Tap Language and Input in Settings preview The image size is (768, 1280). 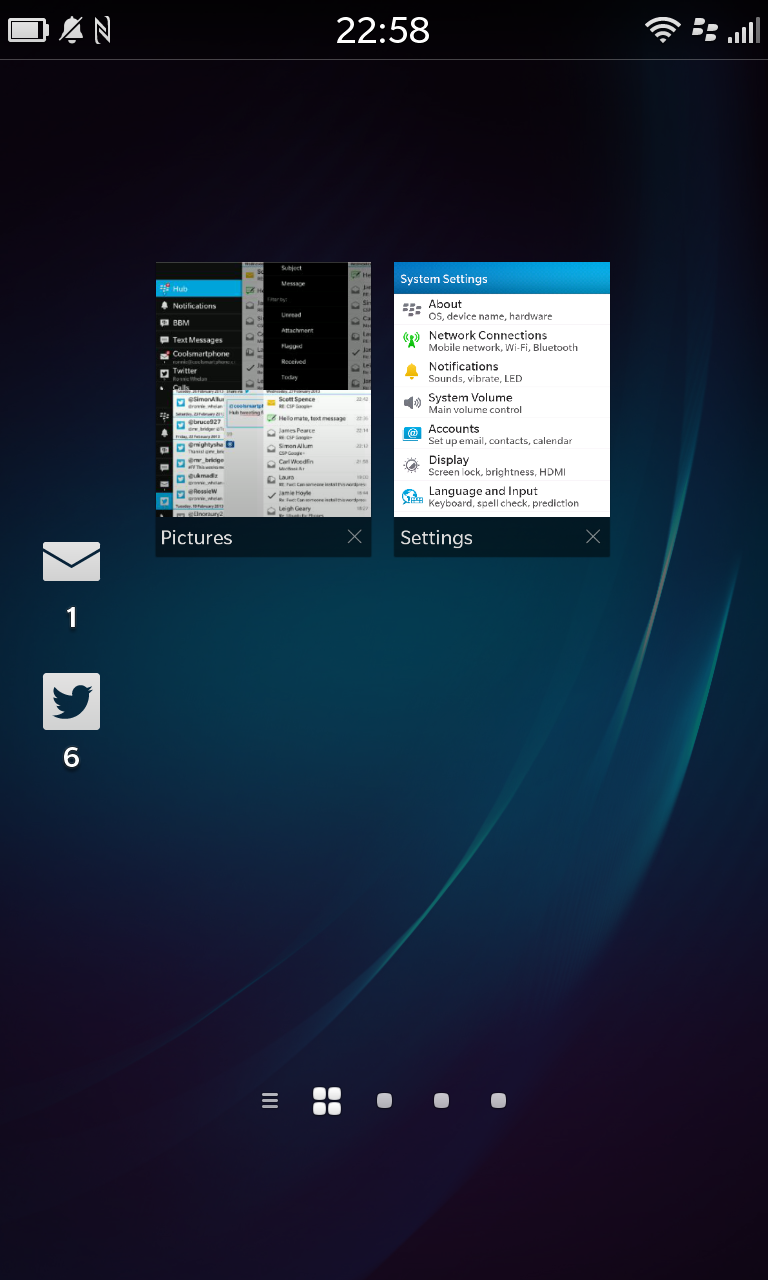pyautogui.click(x=501, y=497)
